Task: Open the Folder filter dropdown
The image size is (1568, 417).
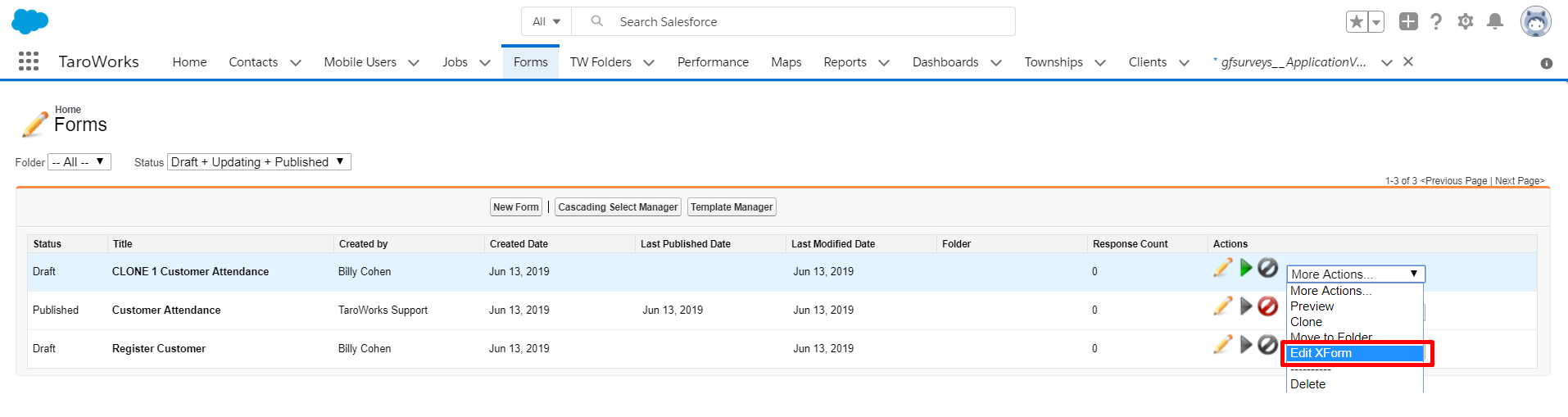Action: (x=79, y=162)
